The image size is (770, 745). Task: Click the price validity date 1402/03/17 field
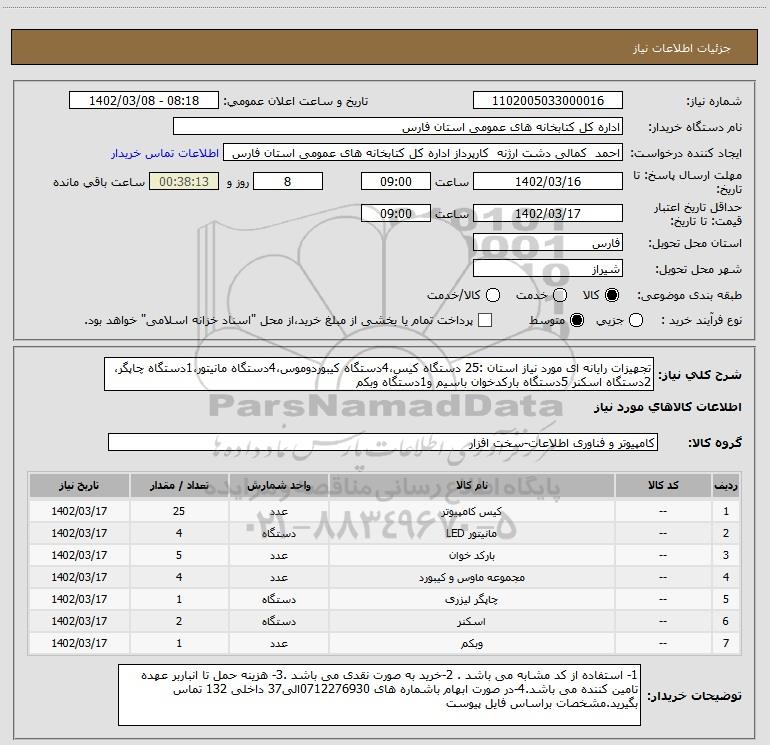point(548,213)
